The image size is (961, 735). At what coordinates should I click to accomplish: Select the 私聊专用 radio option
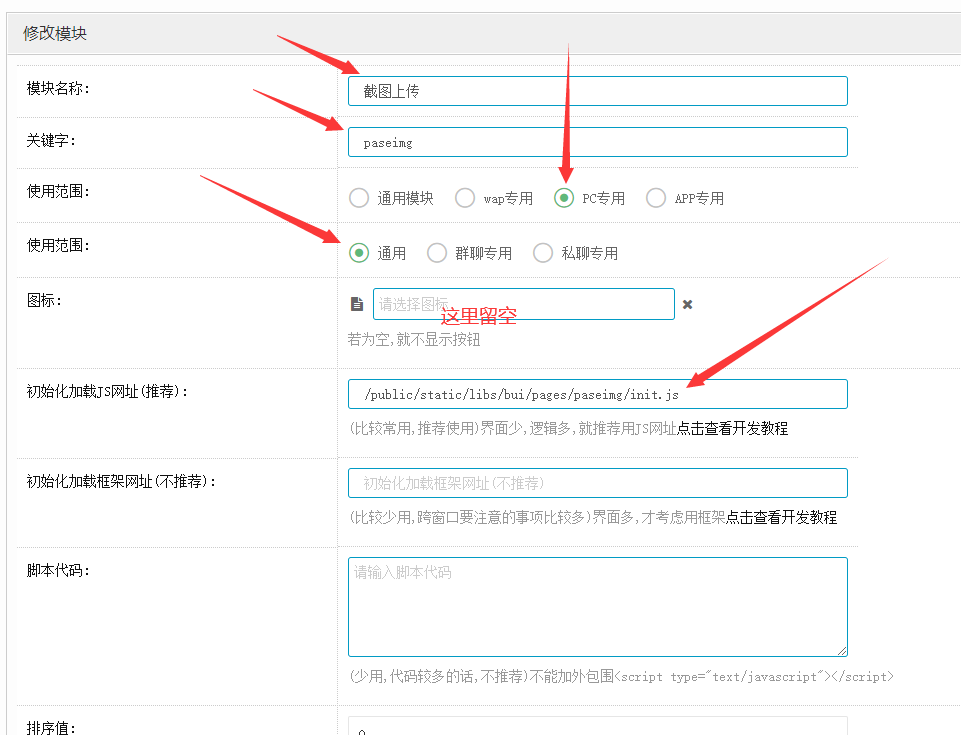tap(543, 253)
